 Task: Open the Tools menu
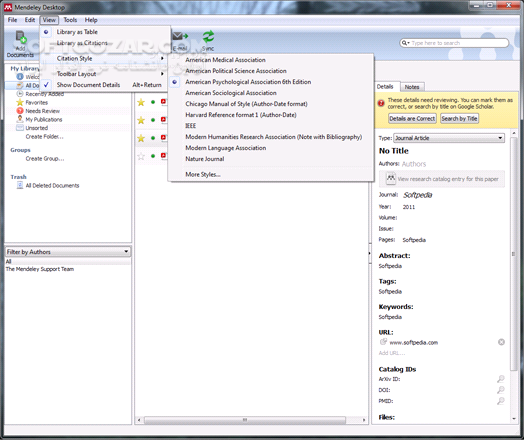[70, 20]
